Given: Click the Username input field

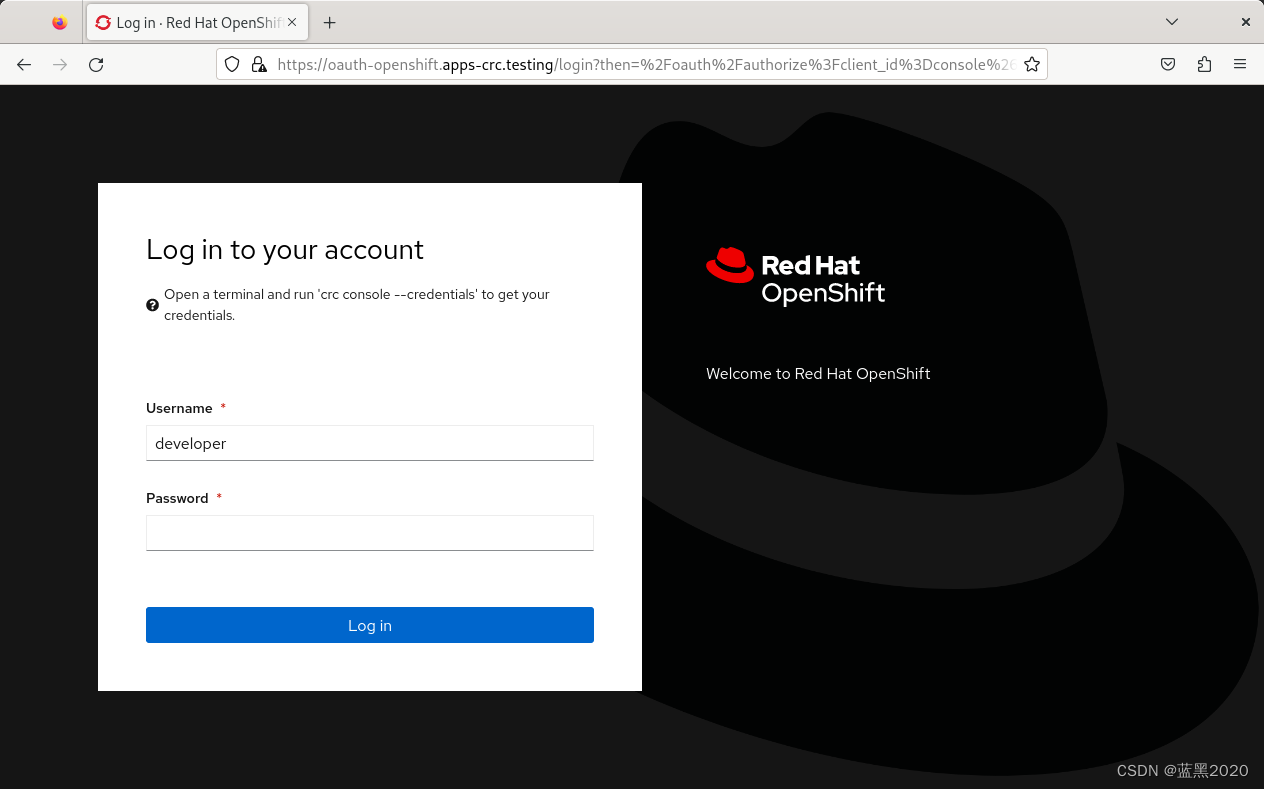Looking at the screenshot, I should pos(370,443).
